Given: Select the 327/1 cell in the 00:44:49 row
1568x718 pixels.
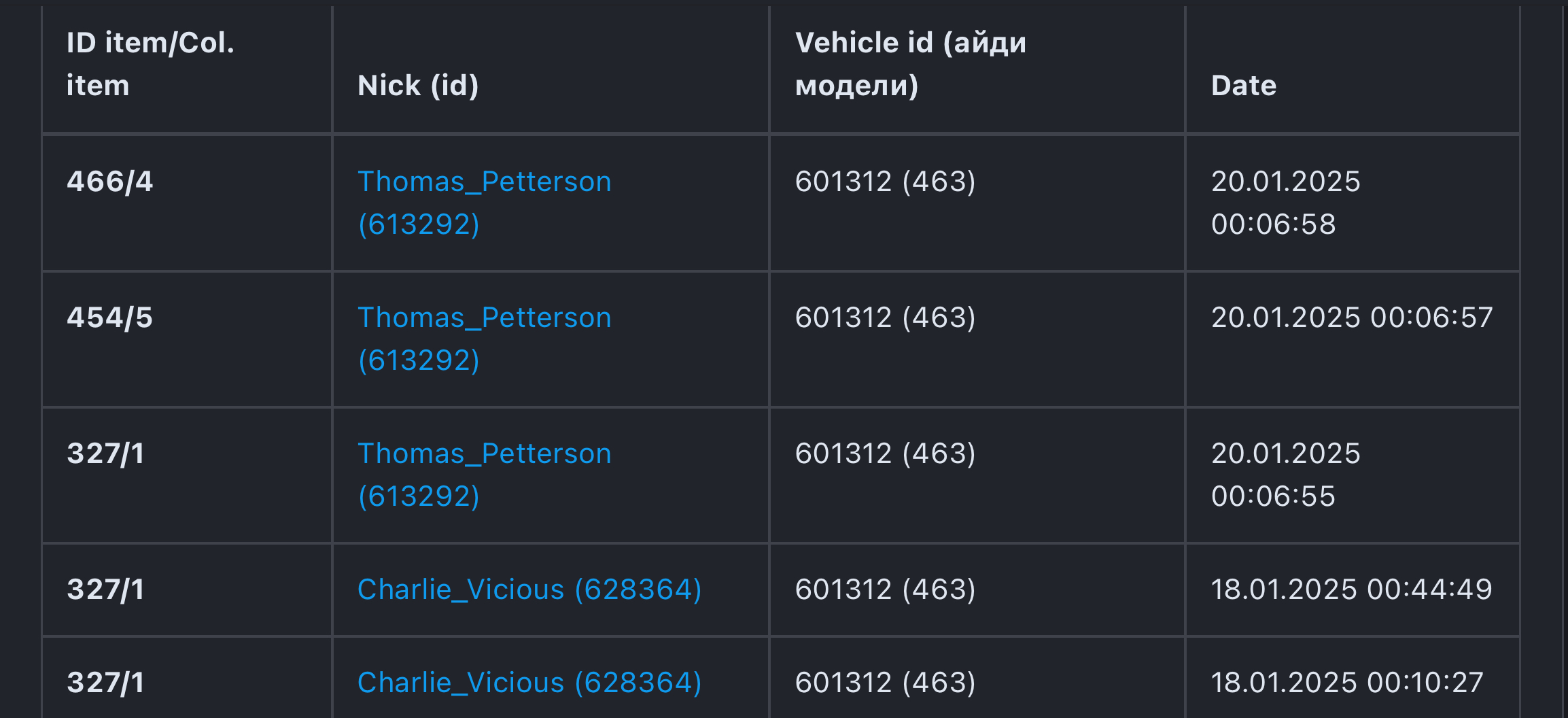Looking at the screenshot, I should coord(105,589).
